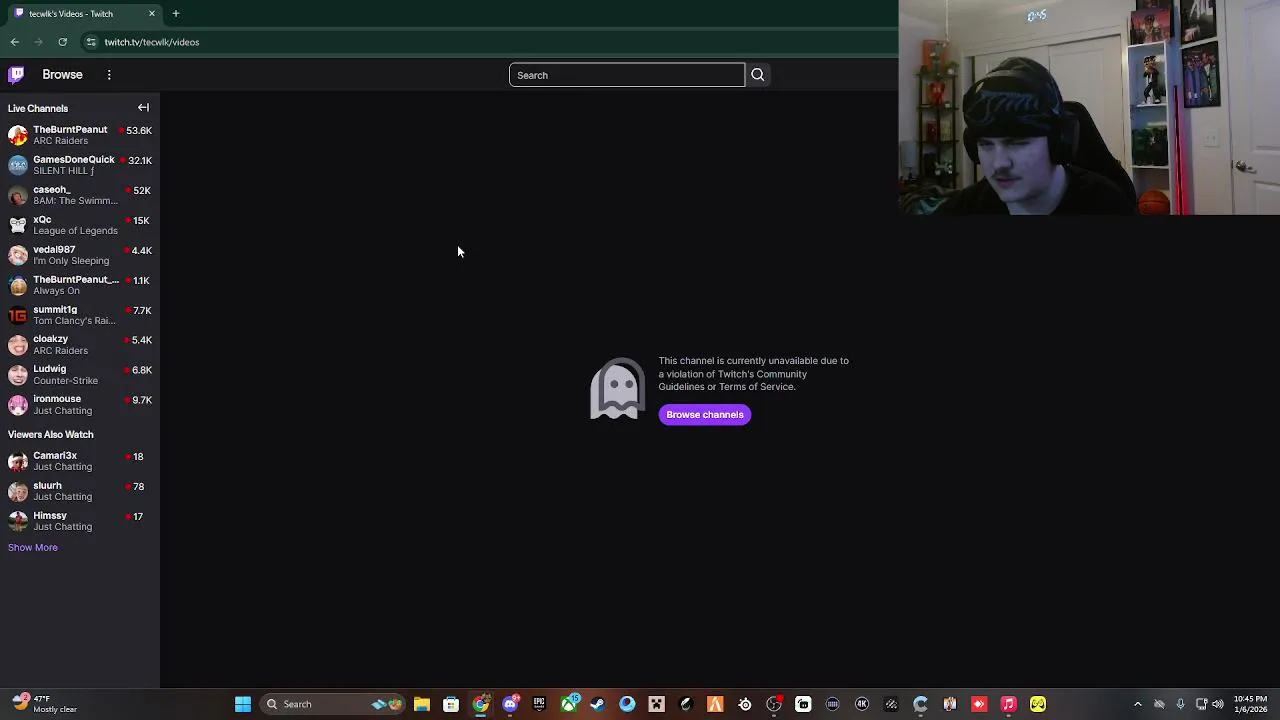
Task: Open Discord from taskbar
Action: click(x=510, y=704)
